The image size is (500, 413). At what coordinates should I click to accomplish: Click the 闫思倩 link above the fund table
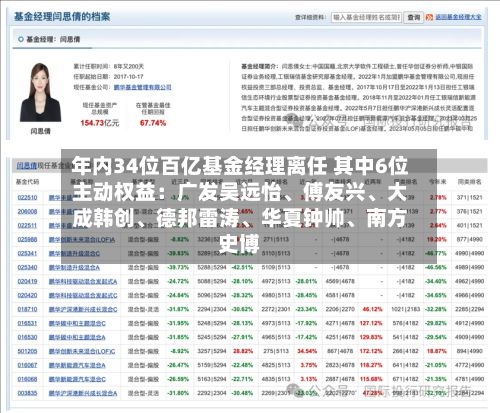(26, 166)
